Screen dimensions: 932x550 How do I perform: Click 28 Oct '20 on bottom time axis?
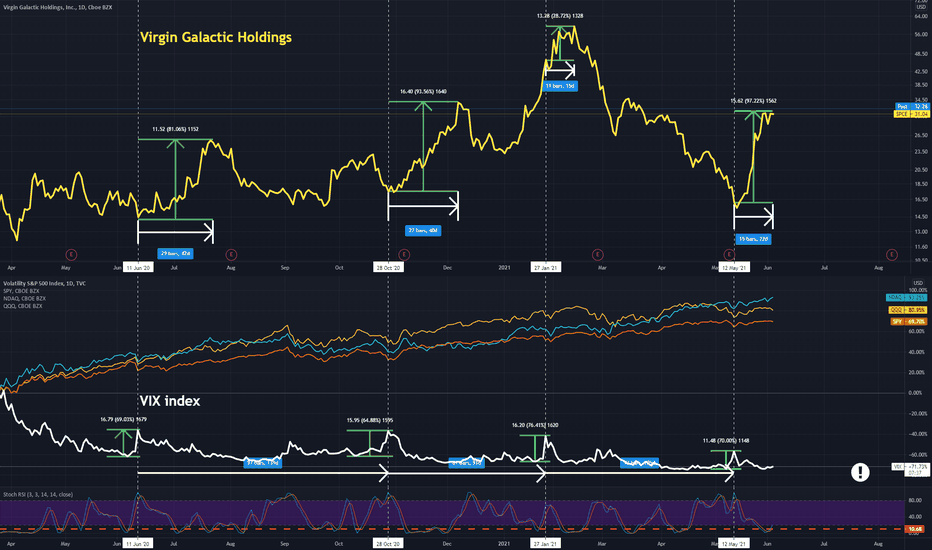pyautogui.click(x=388, y=543)
